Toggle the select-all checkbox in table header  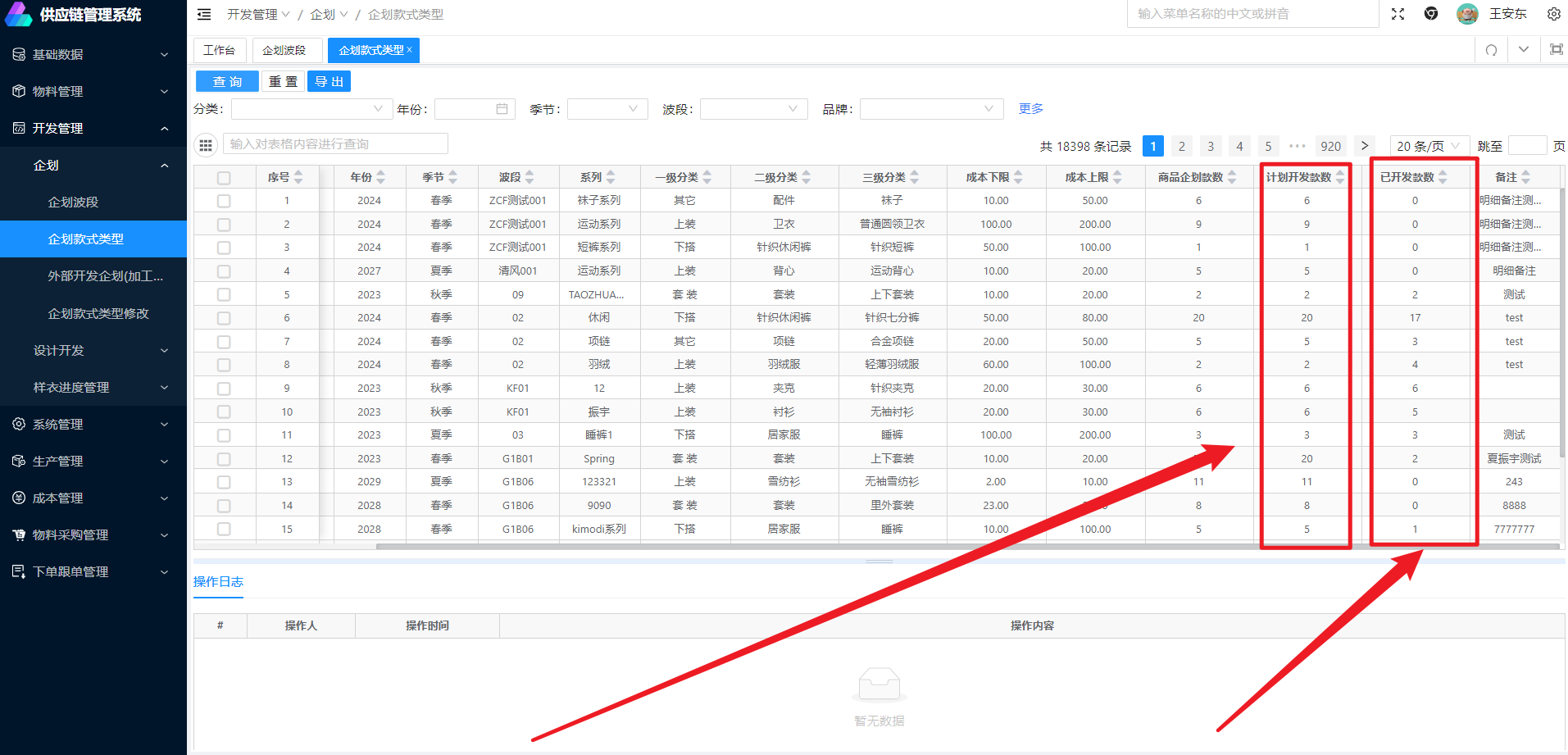click(224, 177)
